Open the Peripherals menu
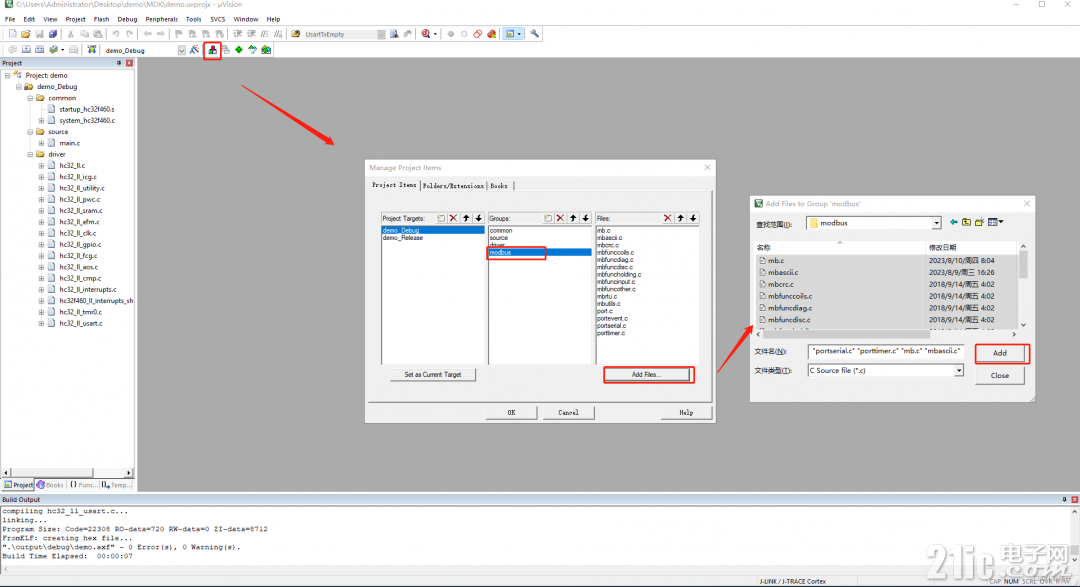The image size is (1080, 587). [161, 19]
